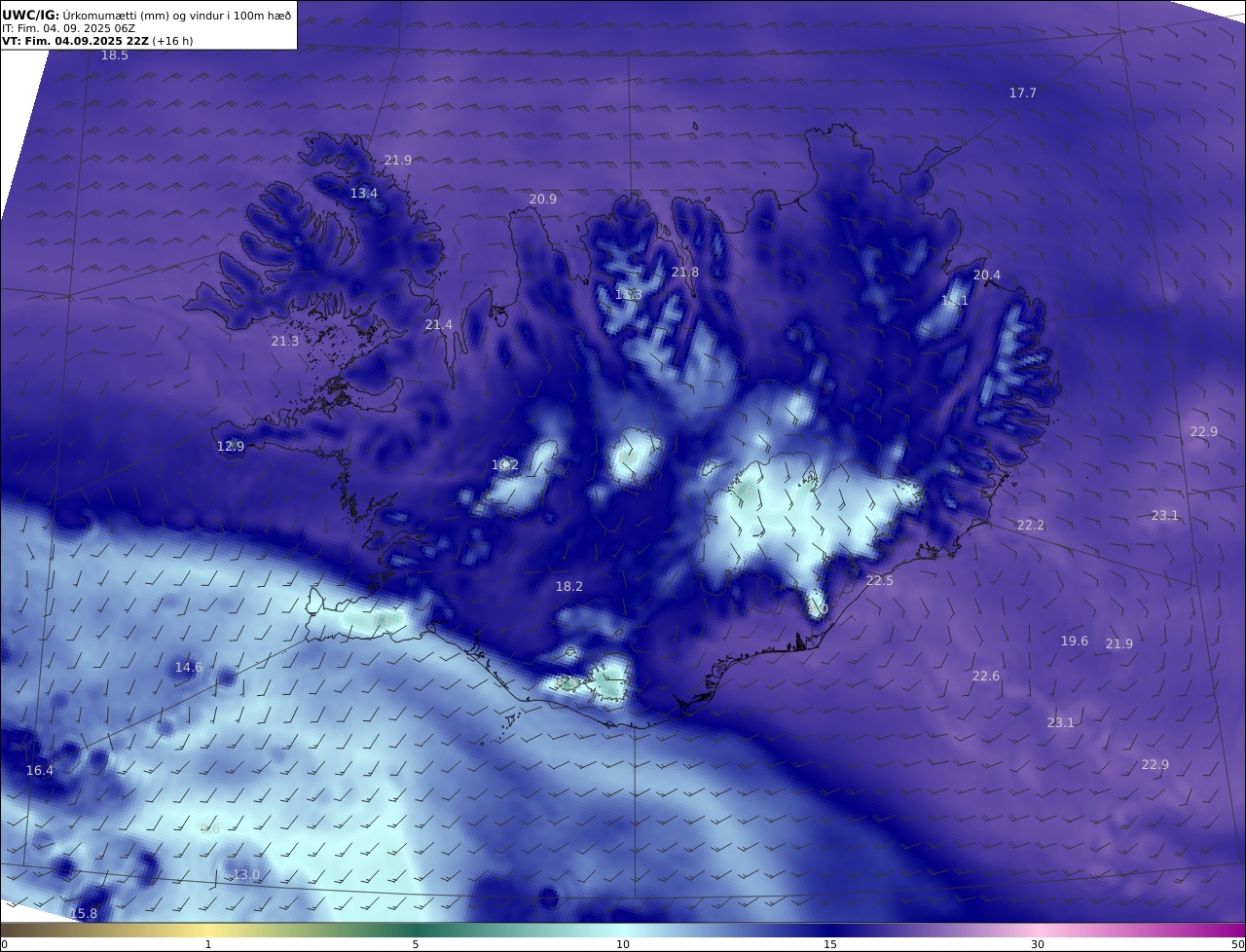Click the colour scale tick label 30
The image size is (1246, 952).
click(1038, 944)
